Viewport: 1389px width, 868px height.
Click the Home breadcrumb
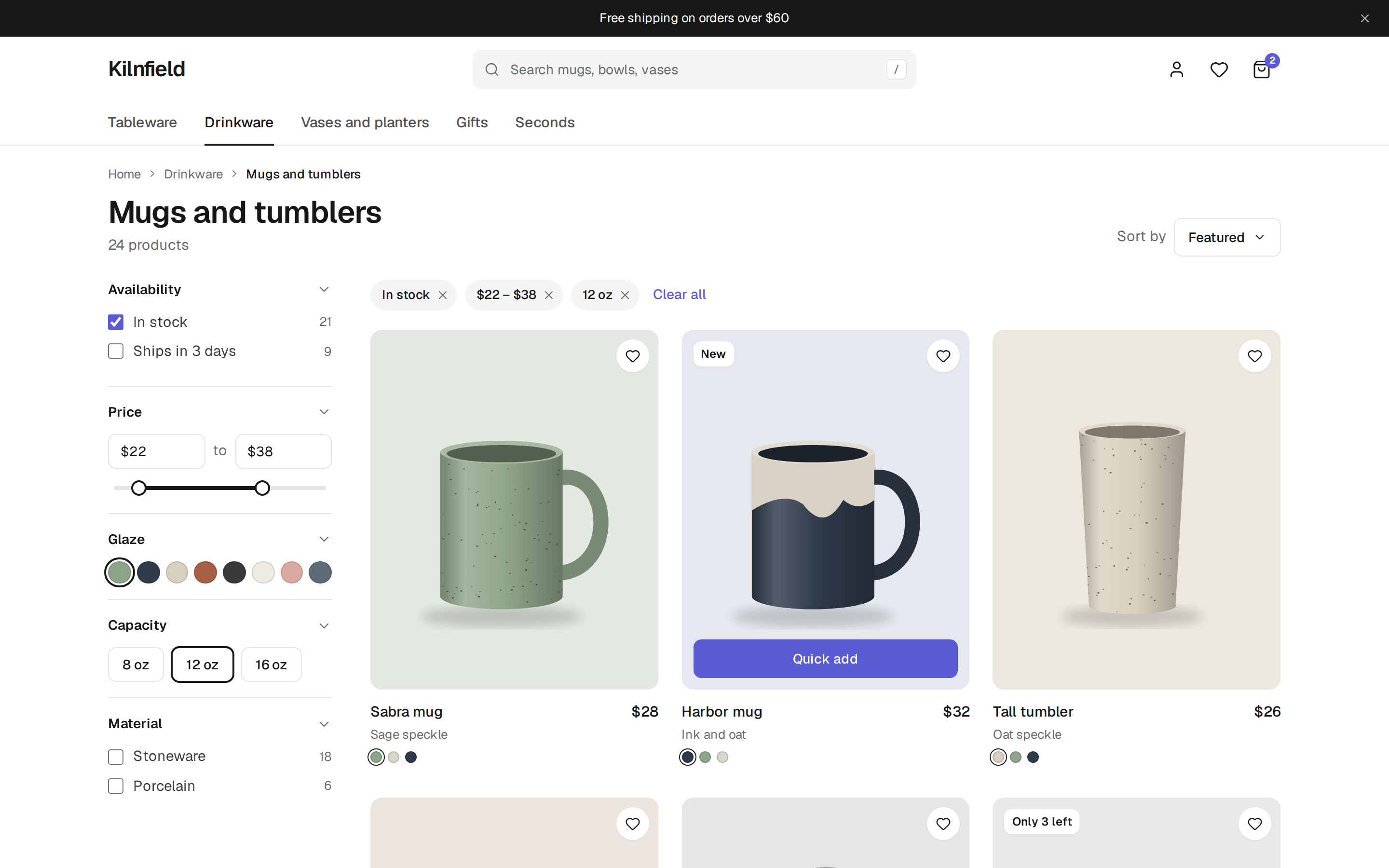pos(124,174)
